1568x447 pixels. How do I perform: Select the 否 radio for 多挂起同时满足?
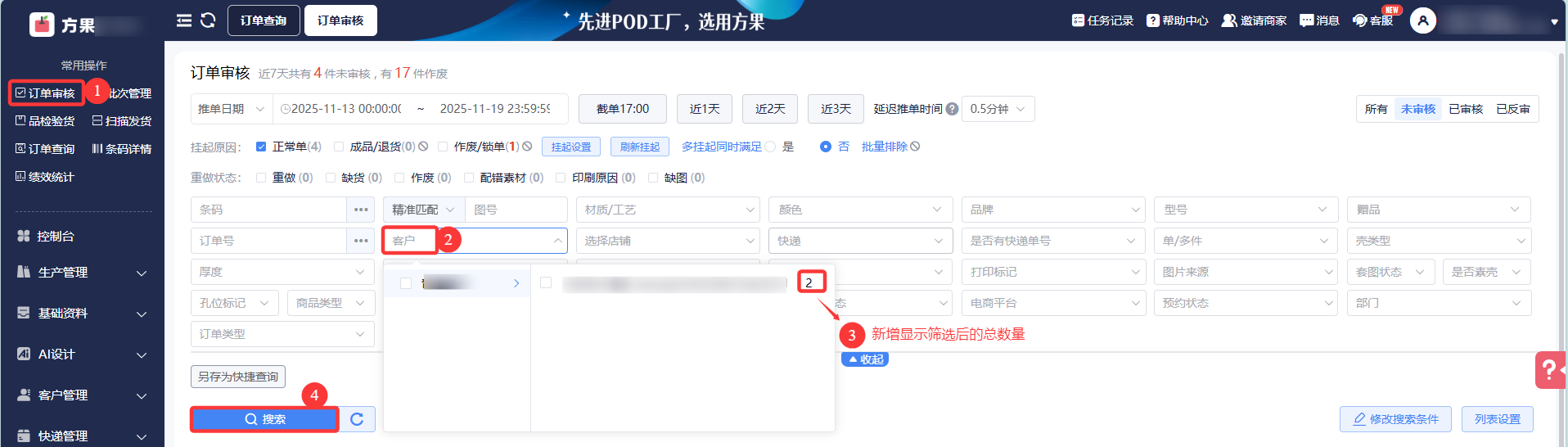pyautogui.click(x=826, y=147)
